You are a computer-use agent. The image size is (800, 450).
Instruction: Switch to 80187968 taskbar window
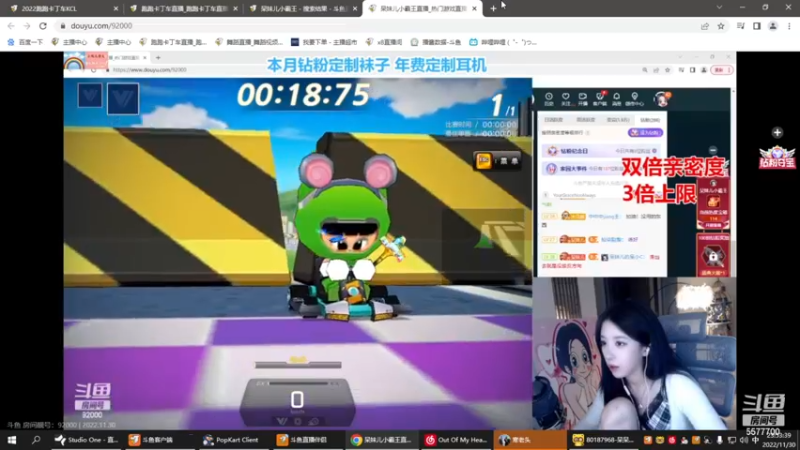pos(603,440)
